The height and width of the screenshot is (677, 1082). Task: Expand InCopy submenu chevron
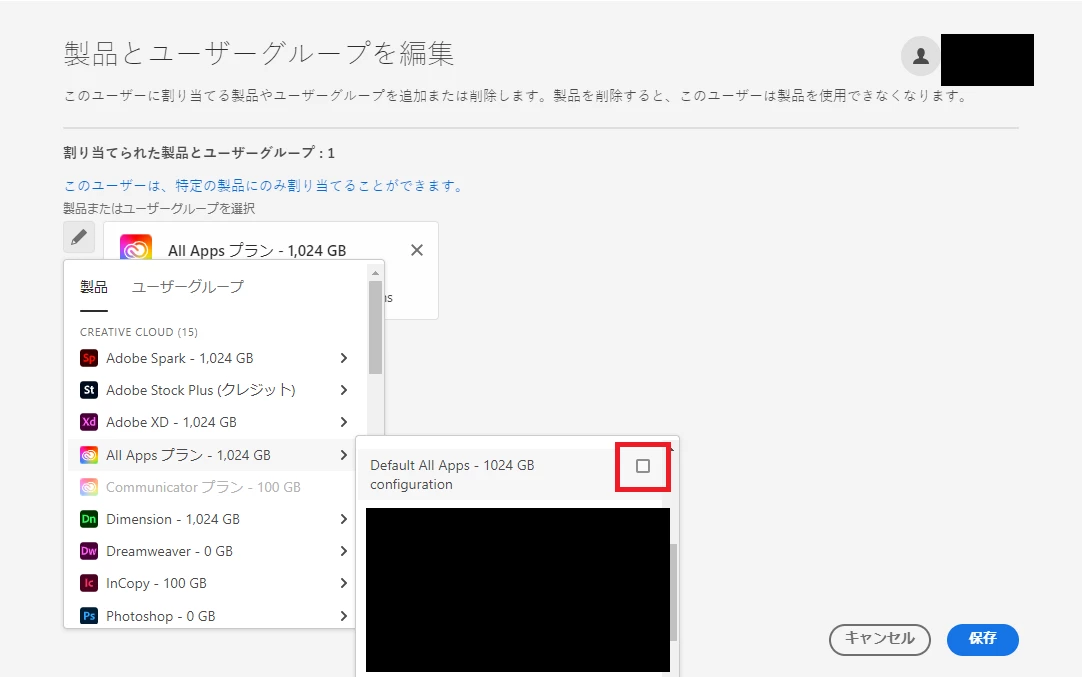point(344,583)
